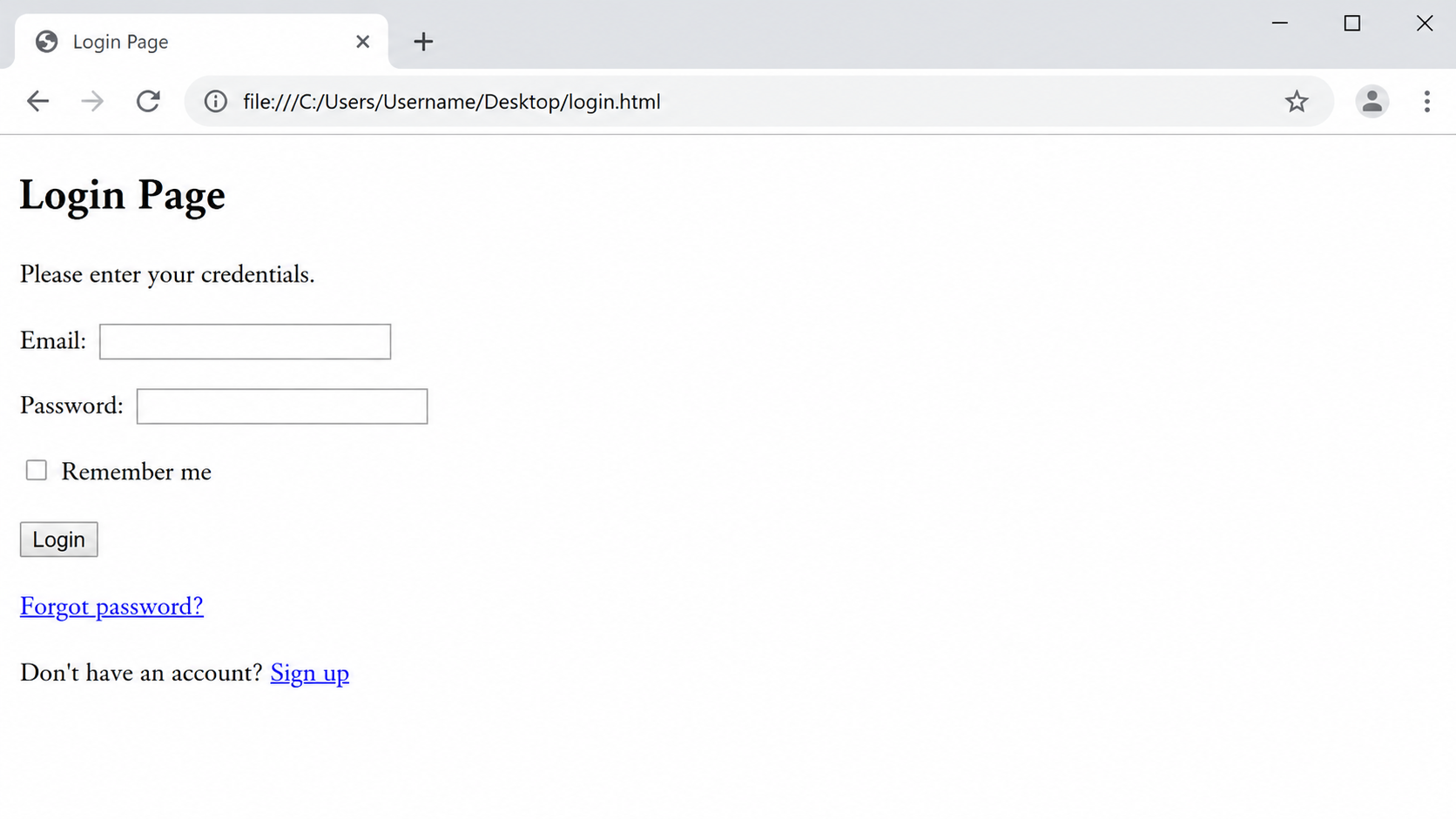1456x819 pixels.
Task: View site information icon in address bar
Action: coord(216,101)
